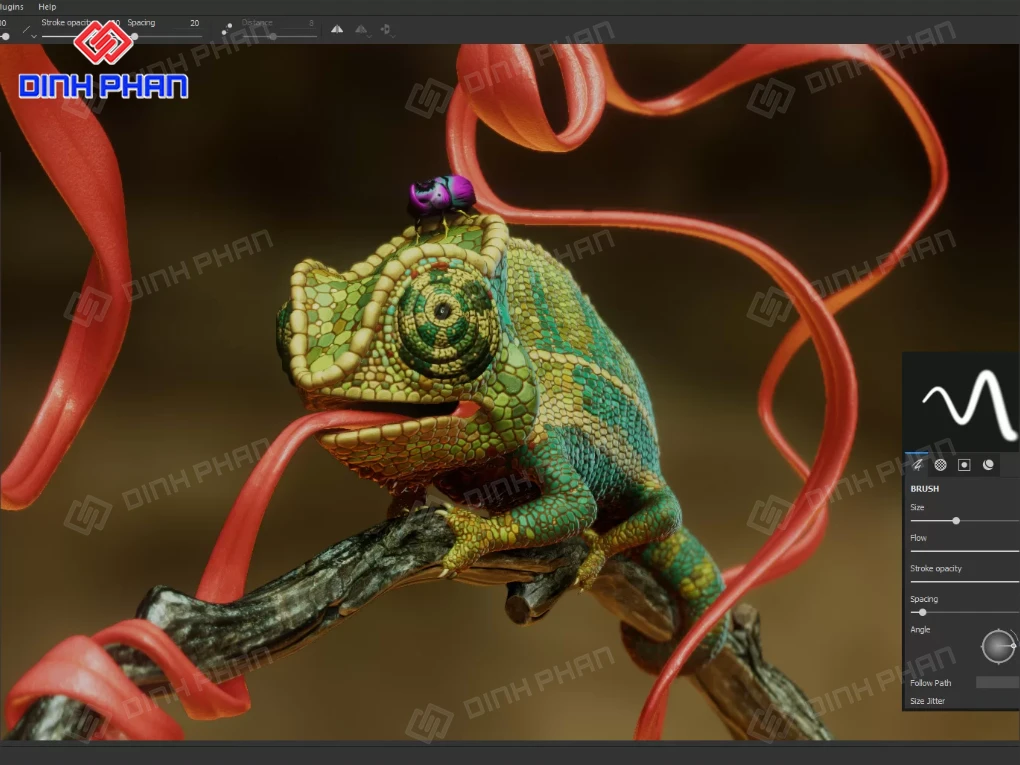The image size is (1020, 765).
Task: Toggle symmetry with the solid mirror icon
Action: [337, 29]
